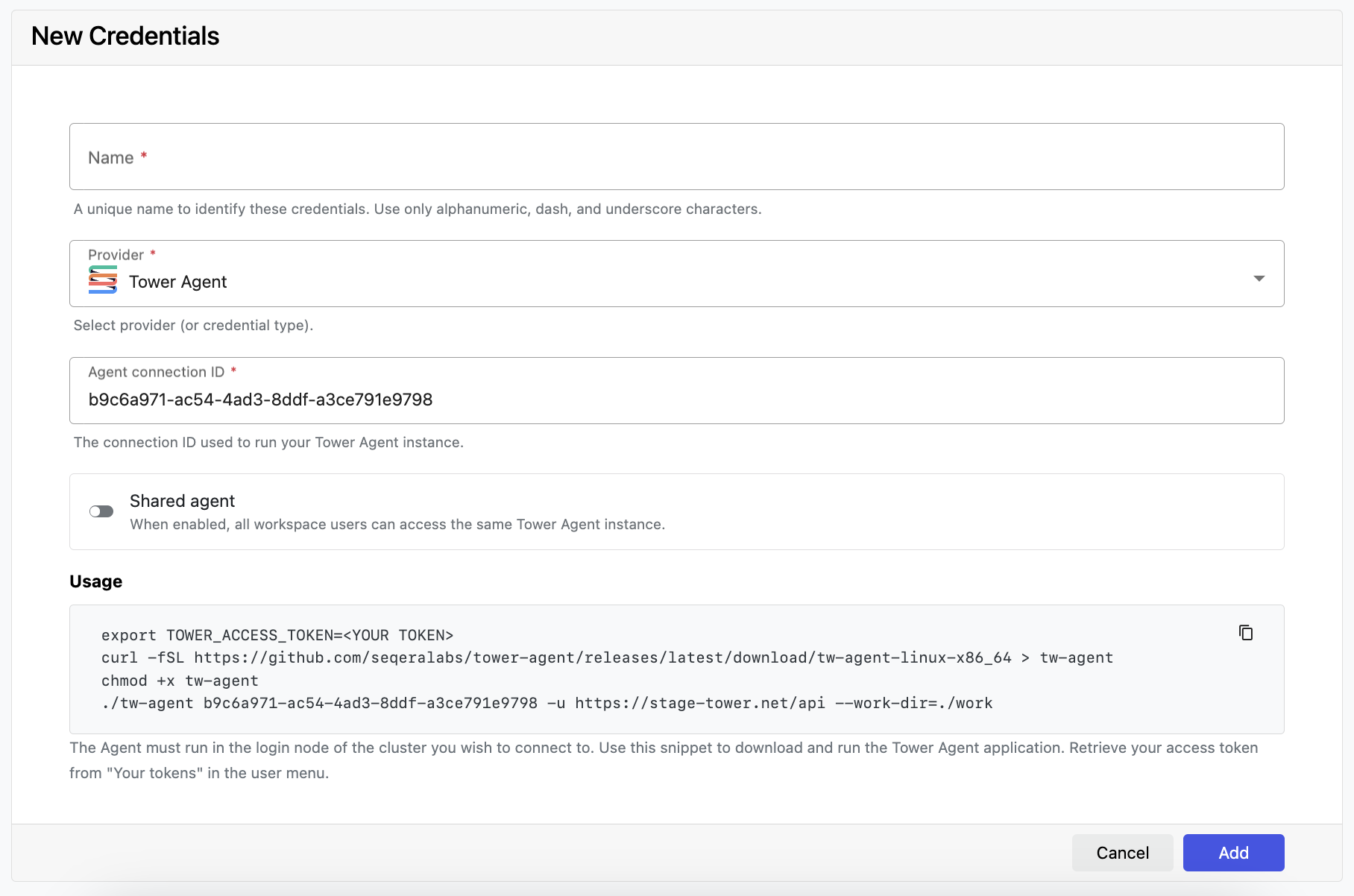Click the Provider field label

pyautogui.click(x=116, y=255)
